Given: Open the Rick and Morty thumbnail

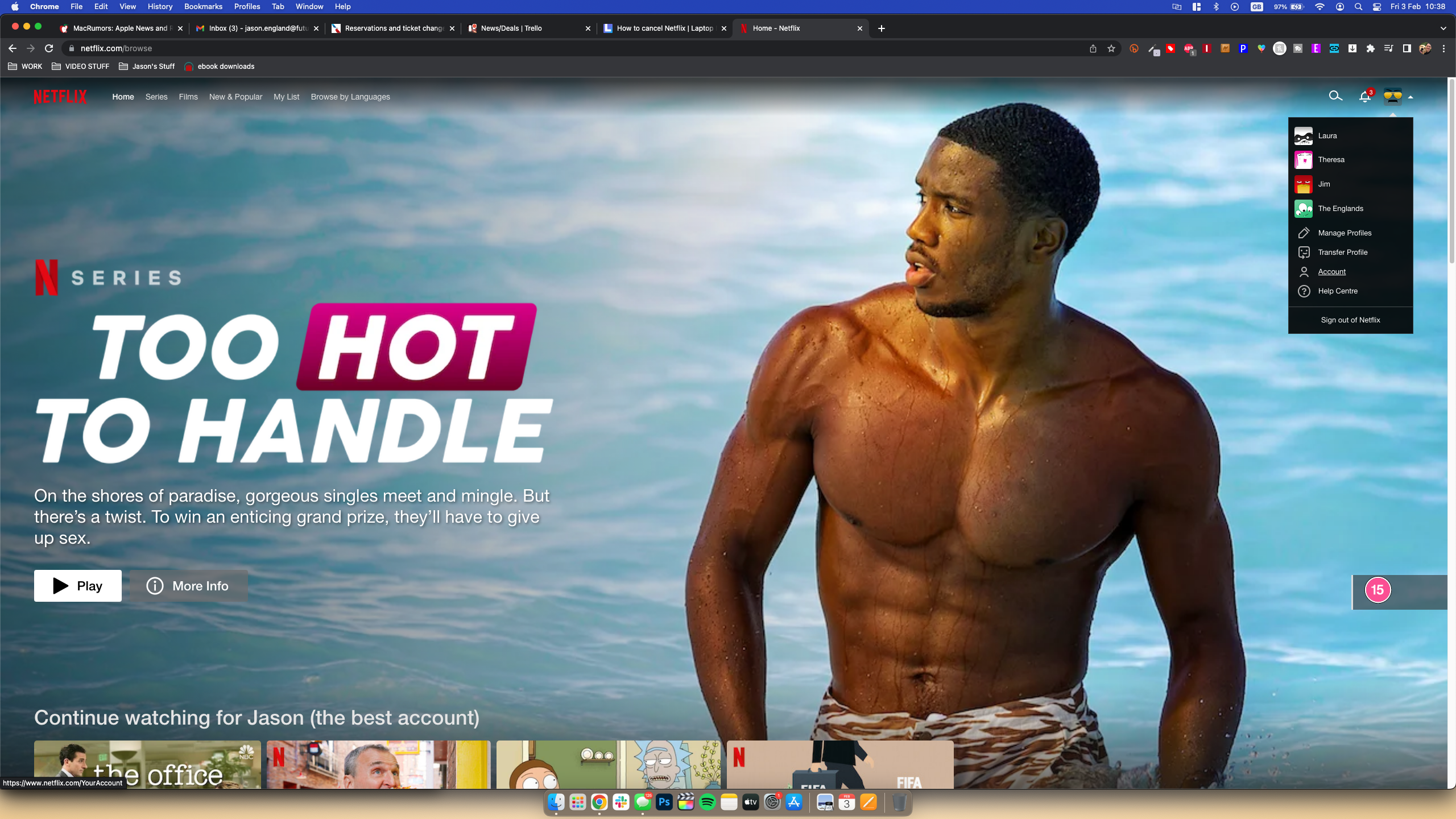Looking at the screenshot, I should click(609, 764).
